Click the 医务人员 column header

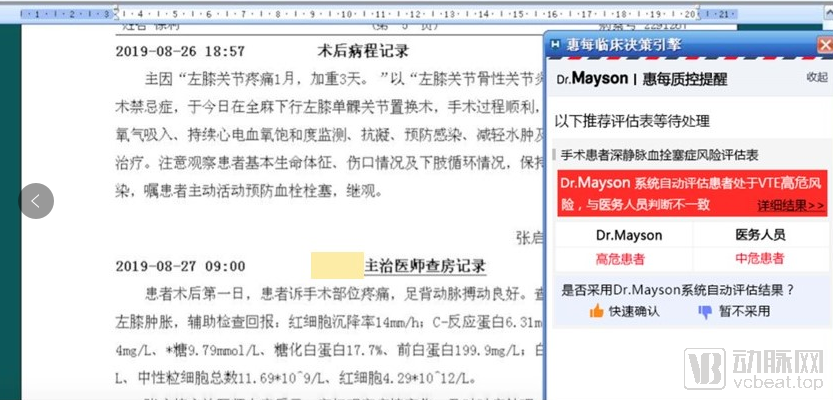click(760, 235)
